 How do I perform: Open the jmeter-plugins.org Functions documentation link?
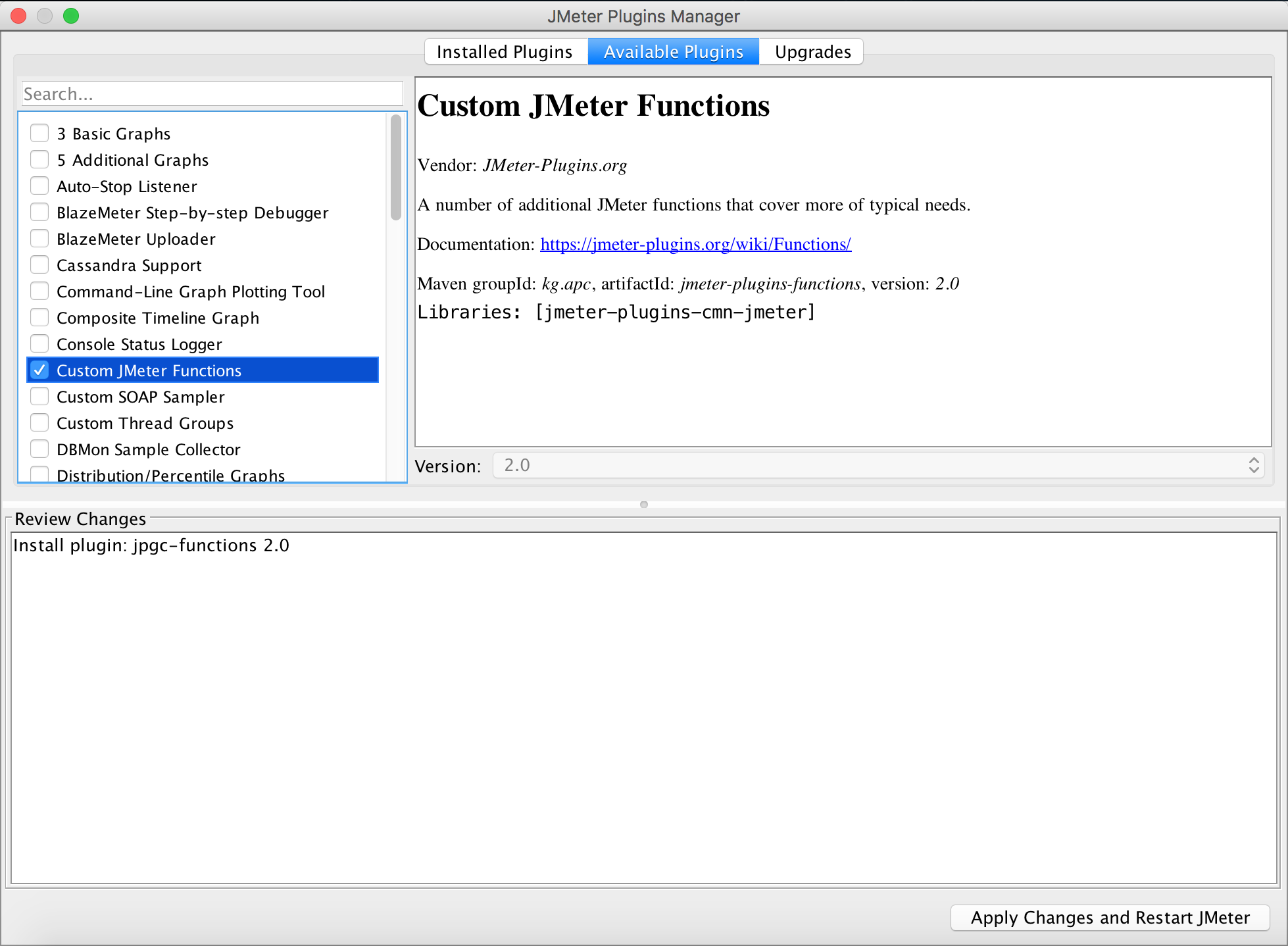click(695, 245)
